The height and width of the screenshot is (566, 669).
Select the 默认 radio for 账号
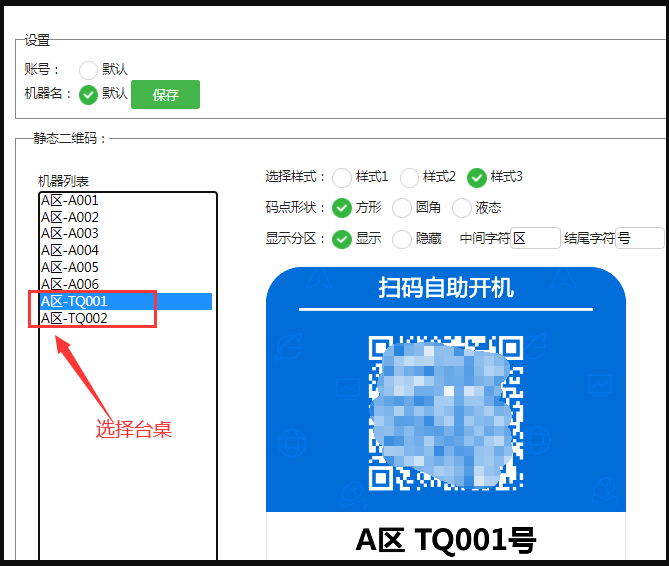88,70
